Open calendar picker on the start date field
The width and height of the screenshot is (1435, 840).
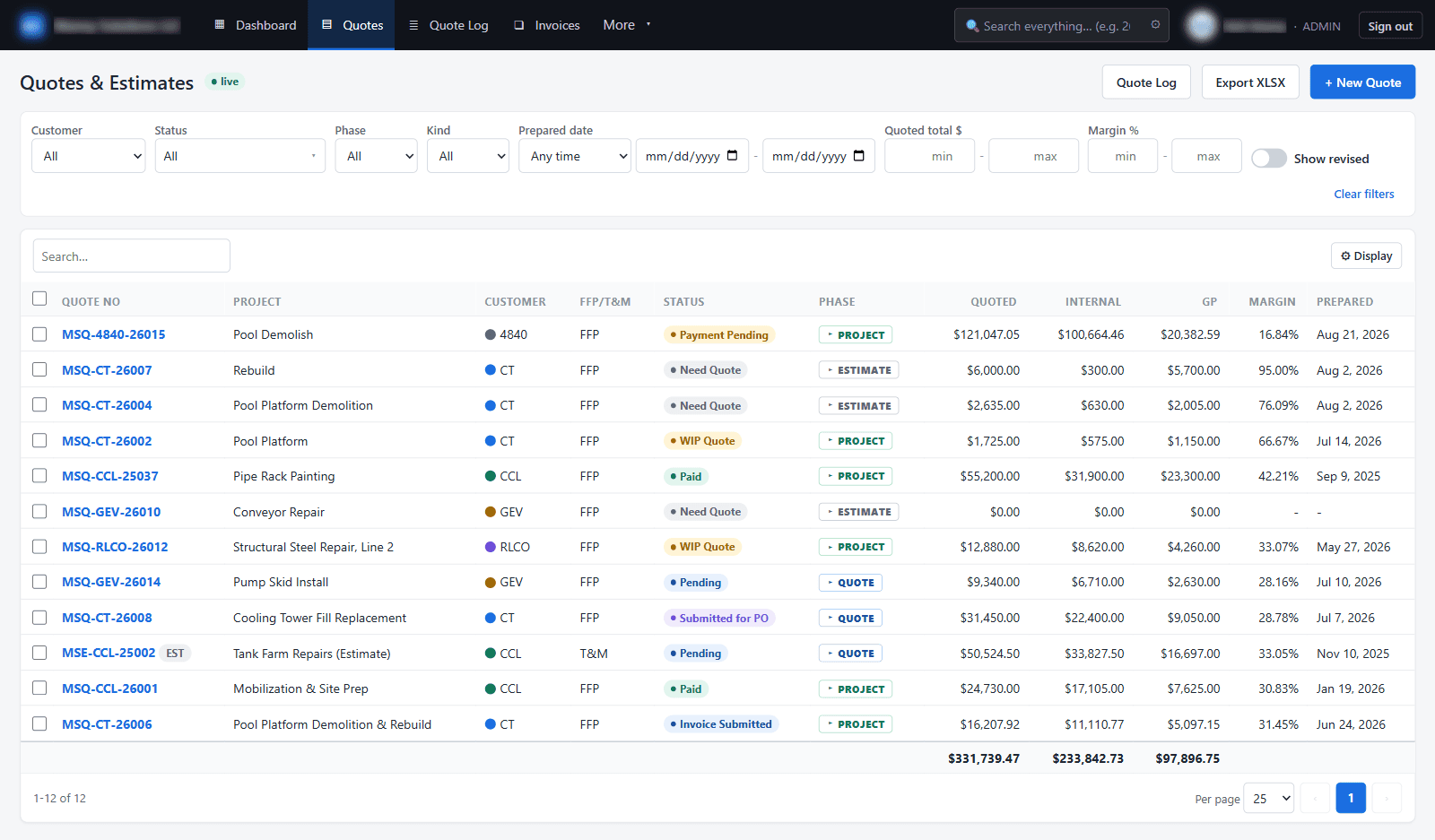pyautogui.click(x=733, y=156)
